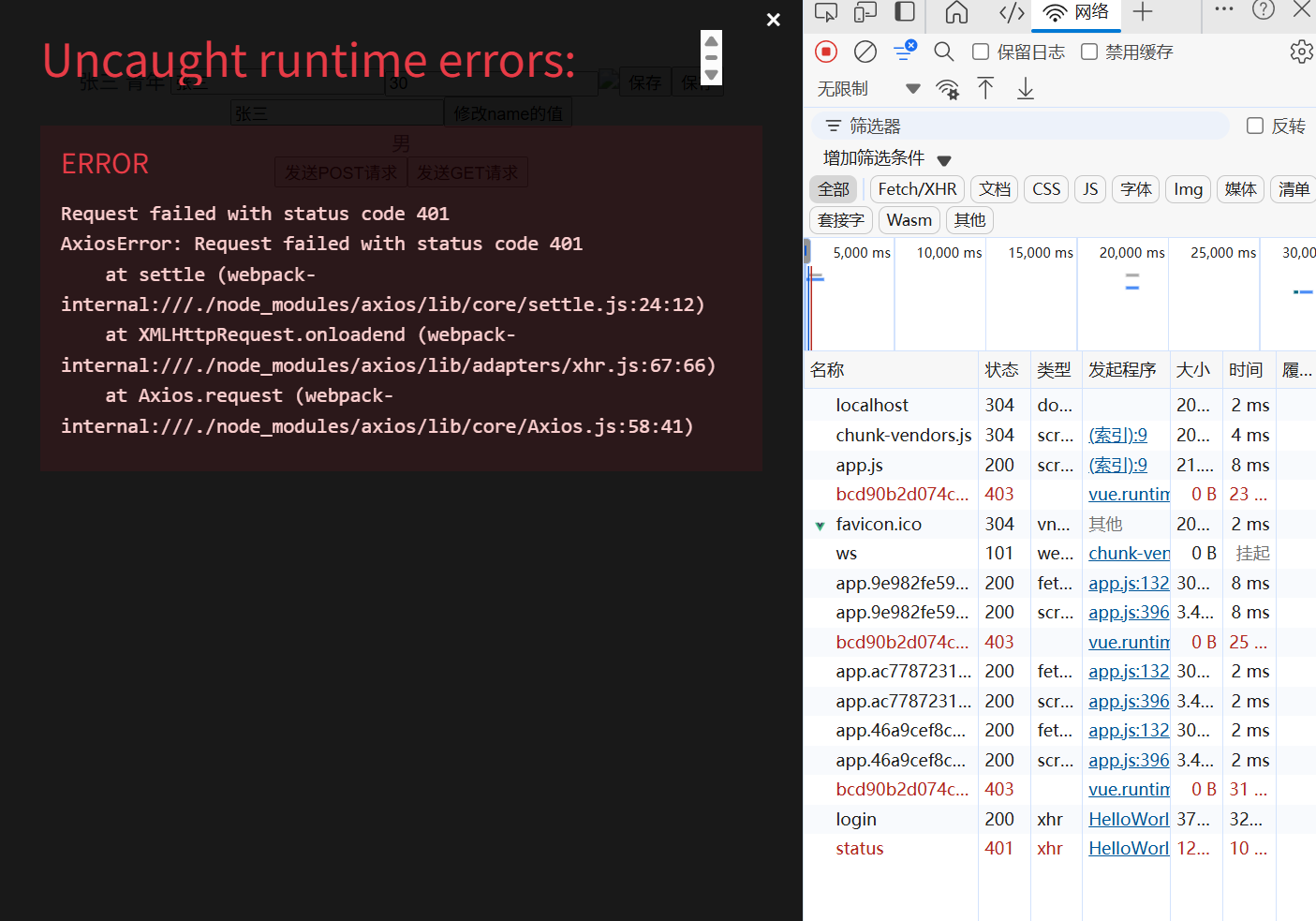Image resolution: width=1316 pixels, height=921 pixels.
Task: Open HelloWorl initiator link for login
Action: [1129, 819]
